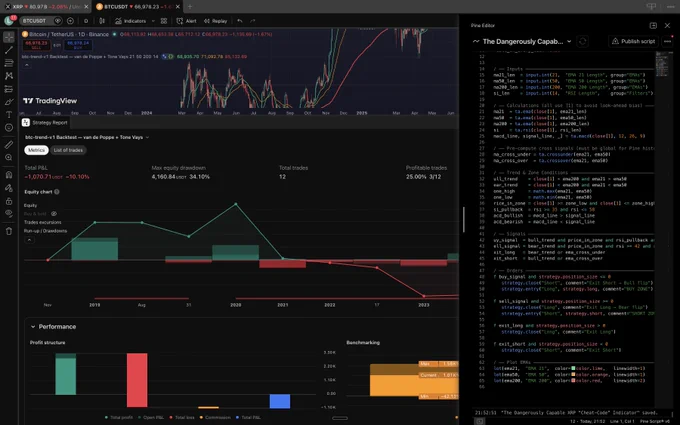Open the forecasting and measurement tools
This screenshot has width=680, height=425.
tap(9, 89)
